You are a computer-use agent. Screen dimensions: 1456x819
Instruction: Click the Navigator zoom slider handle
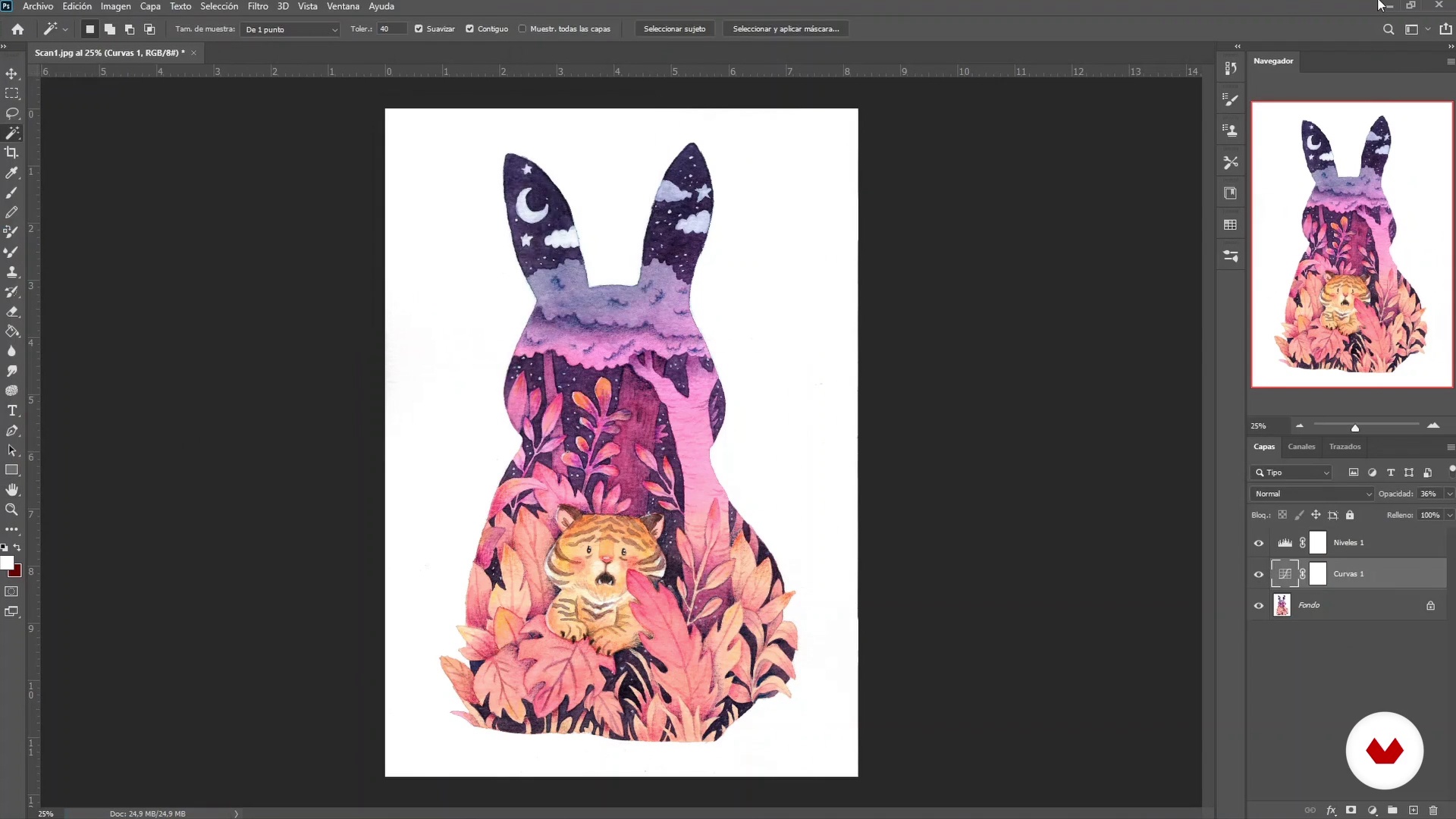[1355, 428]
